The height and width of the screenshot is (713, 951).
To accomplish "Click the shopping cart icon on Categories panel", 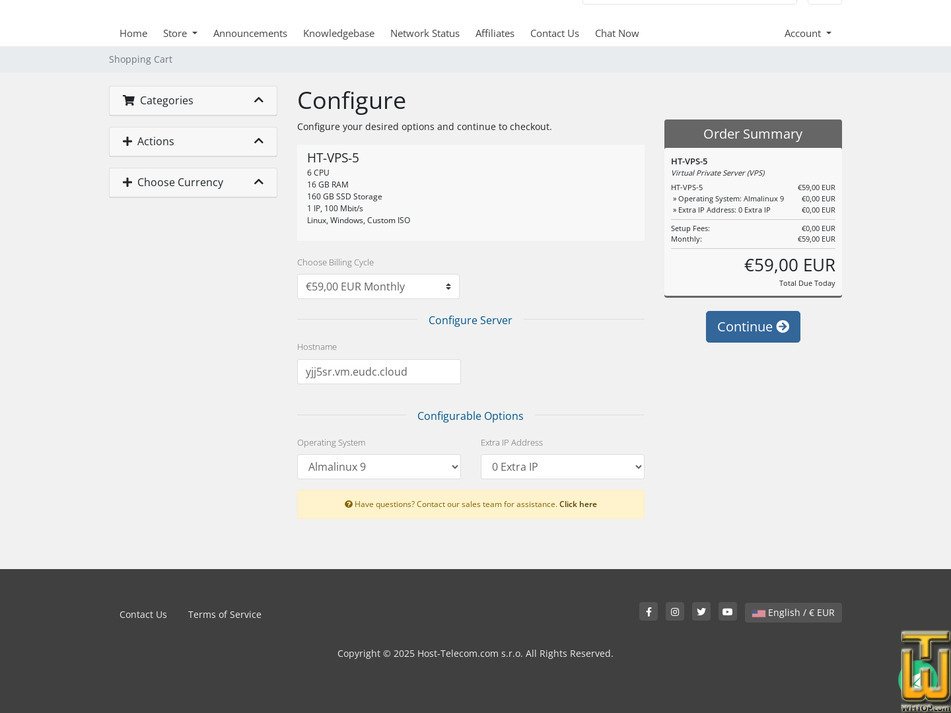I will [128, 100].
